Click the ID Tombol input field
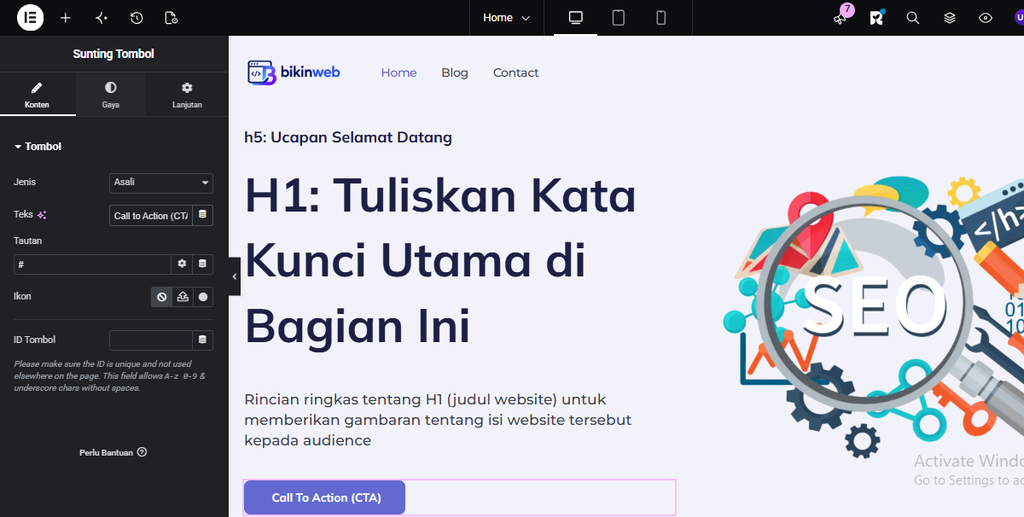This screenshot has height=517, width=1024. point(151,340)
